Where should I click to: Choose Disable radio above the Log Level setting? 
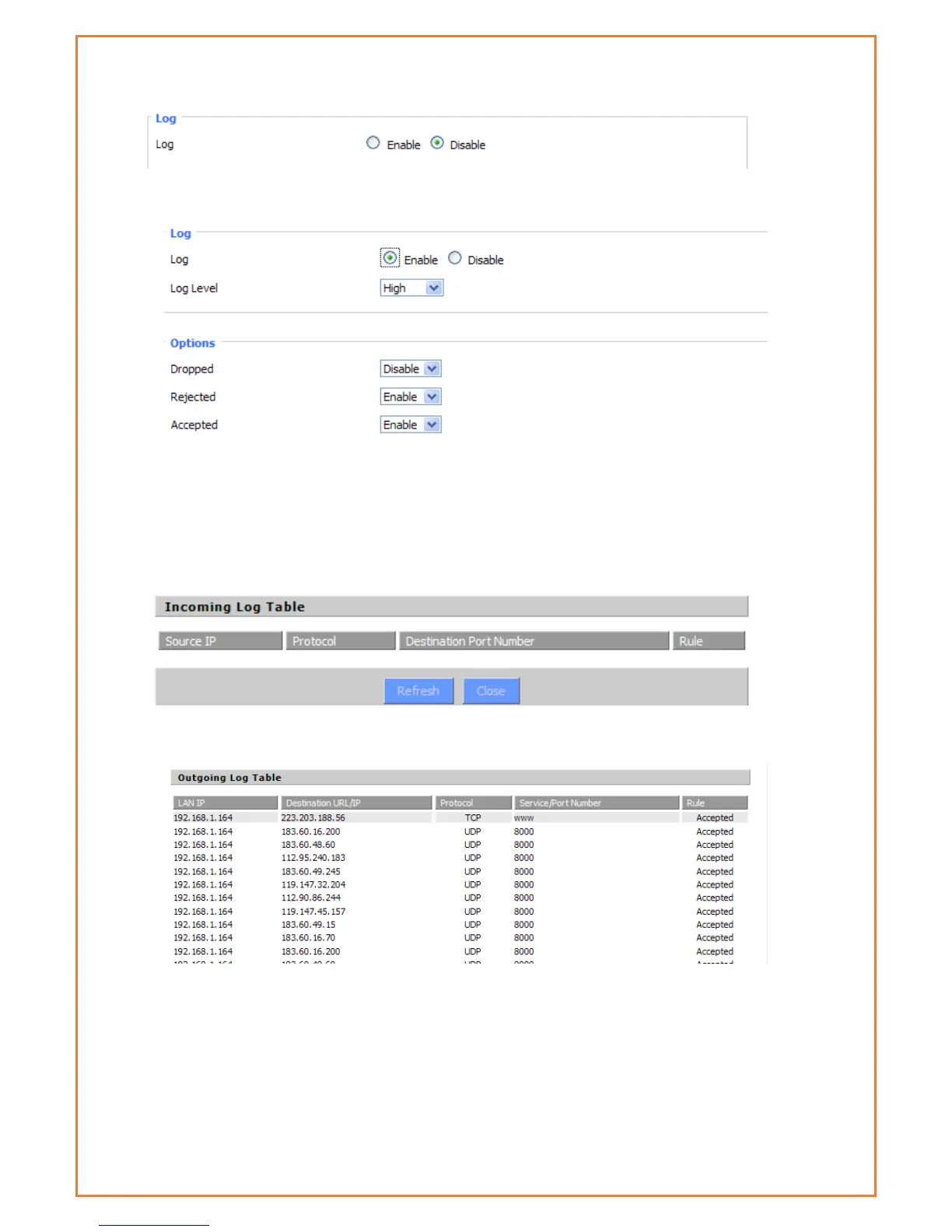point(455,258)
